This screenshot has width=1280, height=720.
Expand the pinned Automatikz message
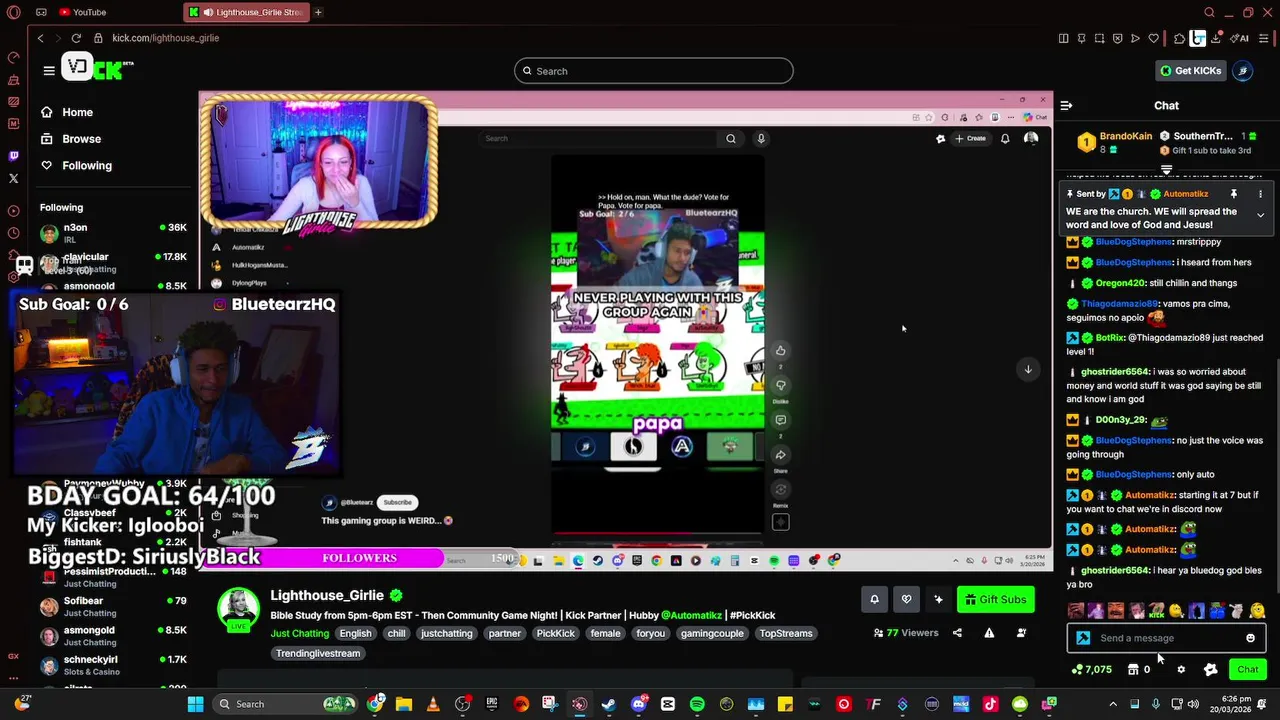(x=1260, y=215)
